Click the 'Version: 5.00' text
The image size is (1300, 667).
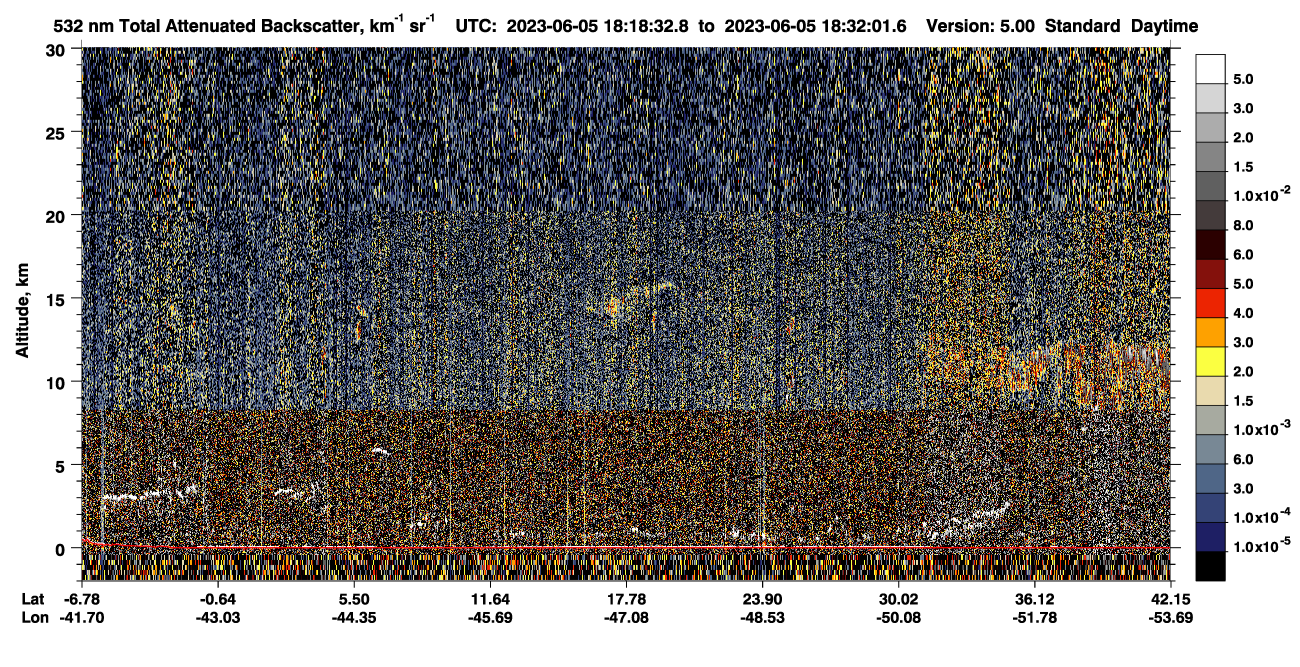(x=981, y=26)
